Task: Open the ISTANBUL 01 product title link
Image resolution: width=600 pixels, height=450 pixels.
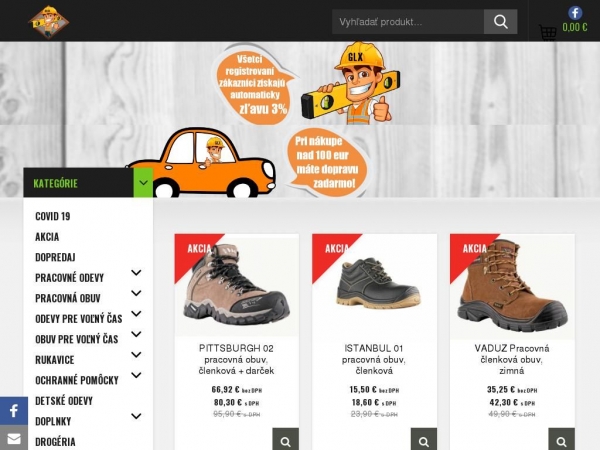Action: (x=374, y=359)
